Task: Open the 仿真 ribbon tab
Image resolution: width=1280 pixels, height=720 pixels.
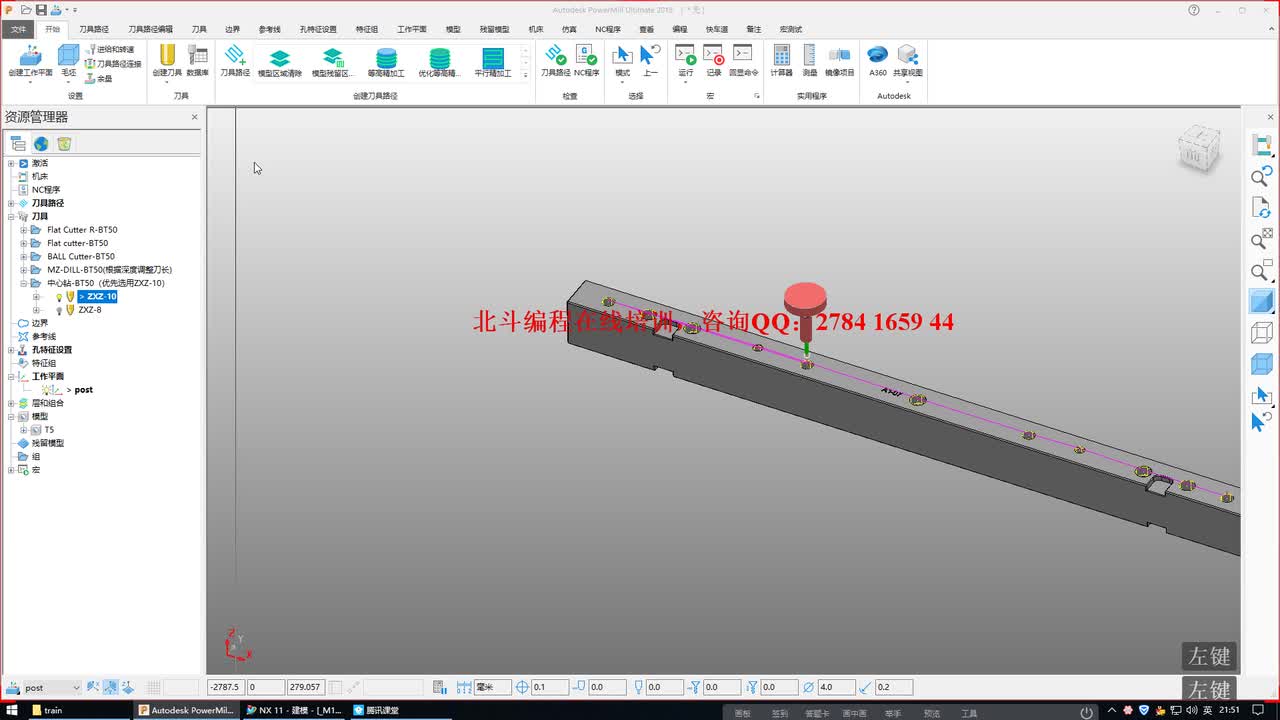Action: pos(569,29)
